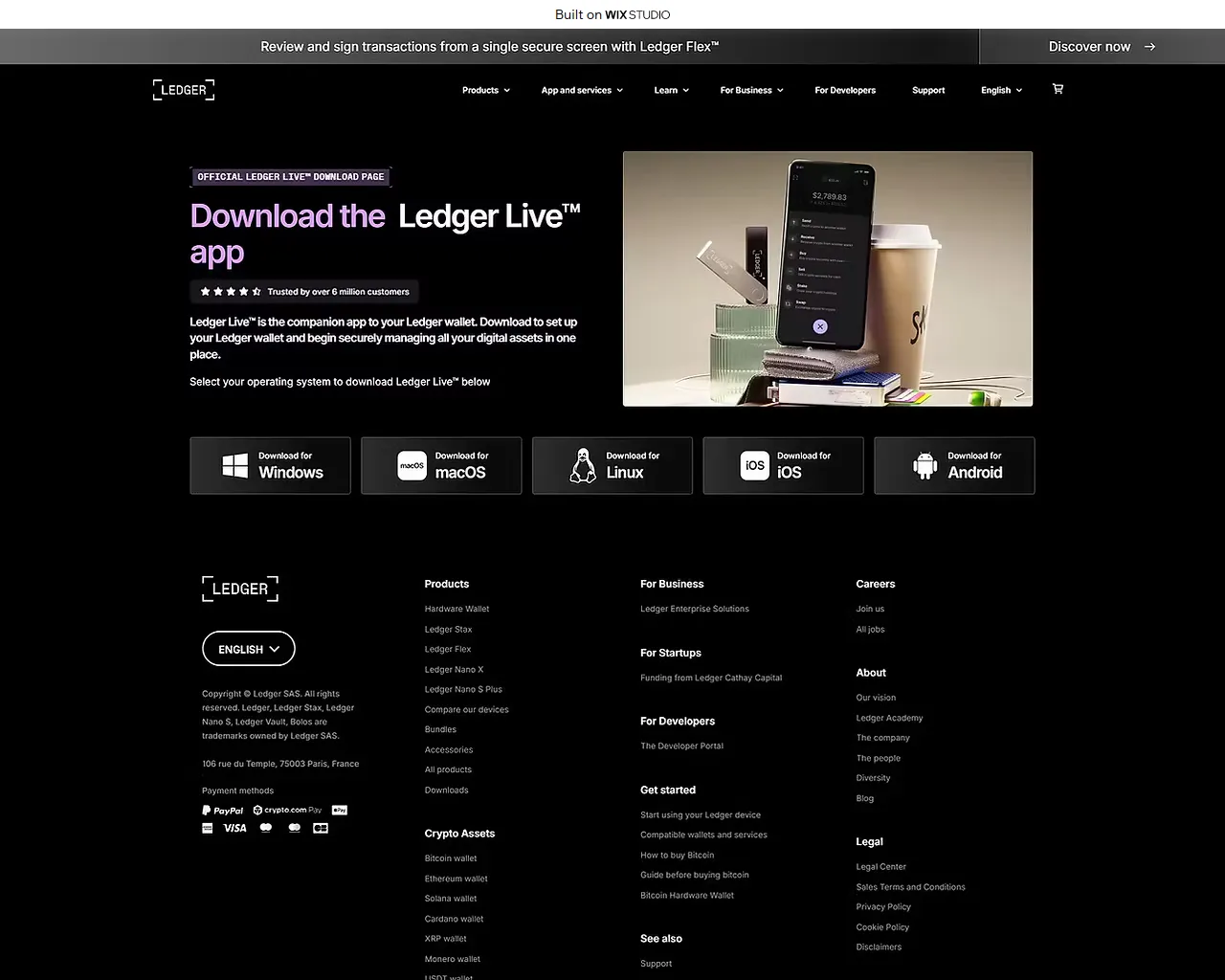Image resolution: width=1225 pixels, height=980 pixels.
Task: Open All products footer link
Action: [x=448, y=769]
